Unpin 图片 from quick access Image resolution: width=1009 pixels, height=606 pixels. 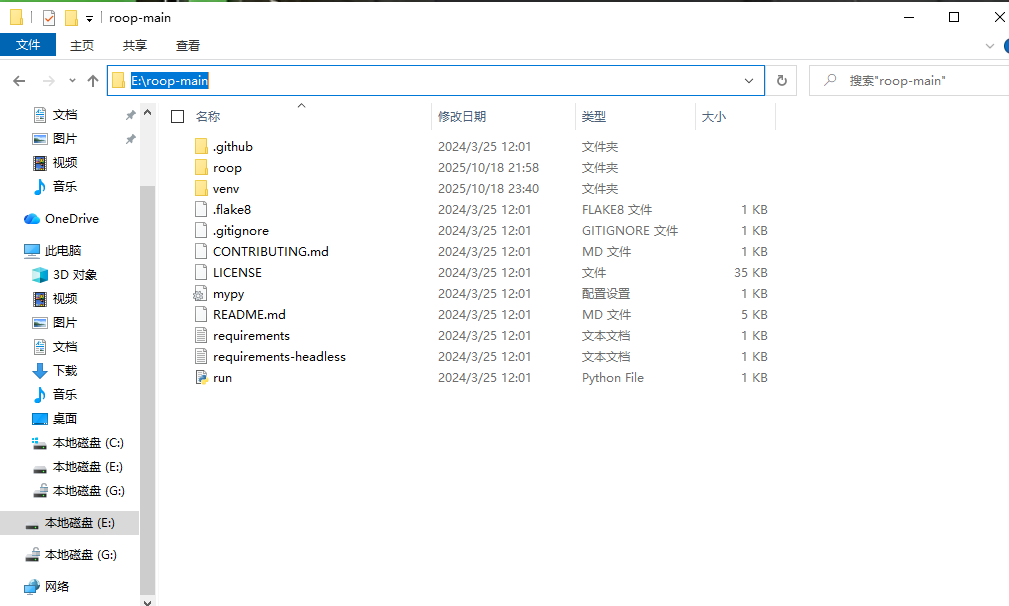pyautogui.click(x=130, y=138)
